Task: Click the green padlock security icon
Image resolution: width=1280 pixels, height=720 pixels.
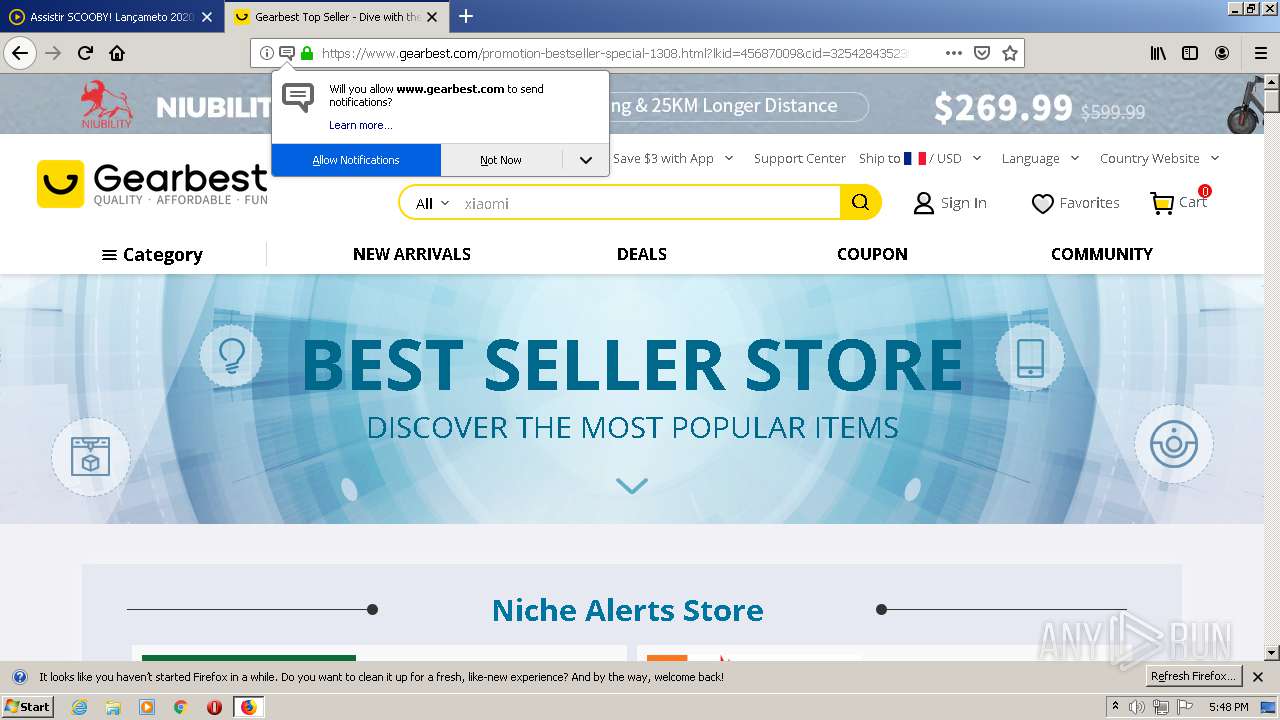Action: coord(307,53)
